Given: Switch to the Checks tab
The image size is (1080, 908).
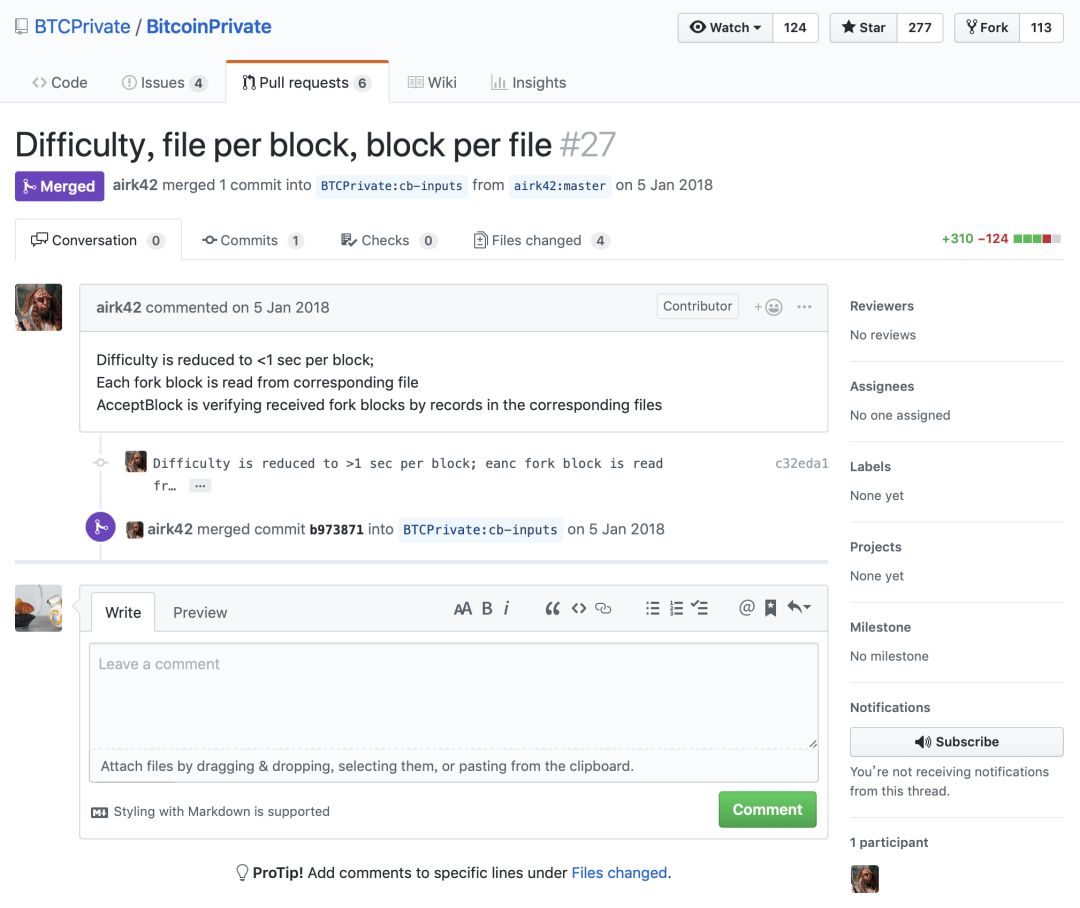Looking at the screenshot, I should coord(388,240).
